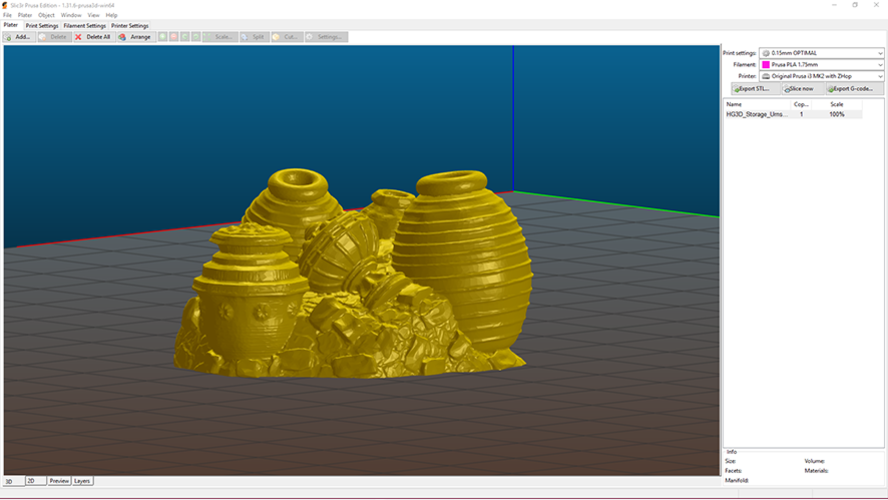Image resolution: width=888 pixels, height=500 pixels.
Task: Switch to the Preview tab
Action: (59, 481)
